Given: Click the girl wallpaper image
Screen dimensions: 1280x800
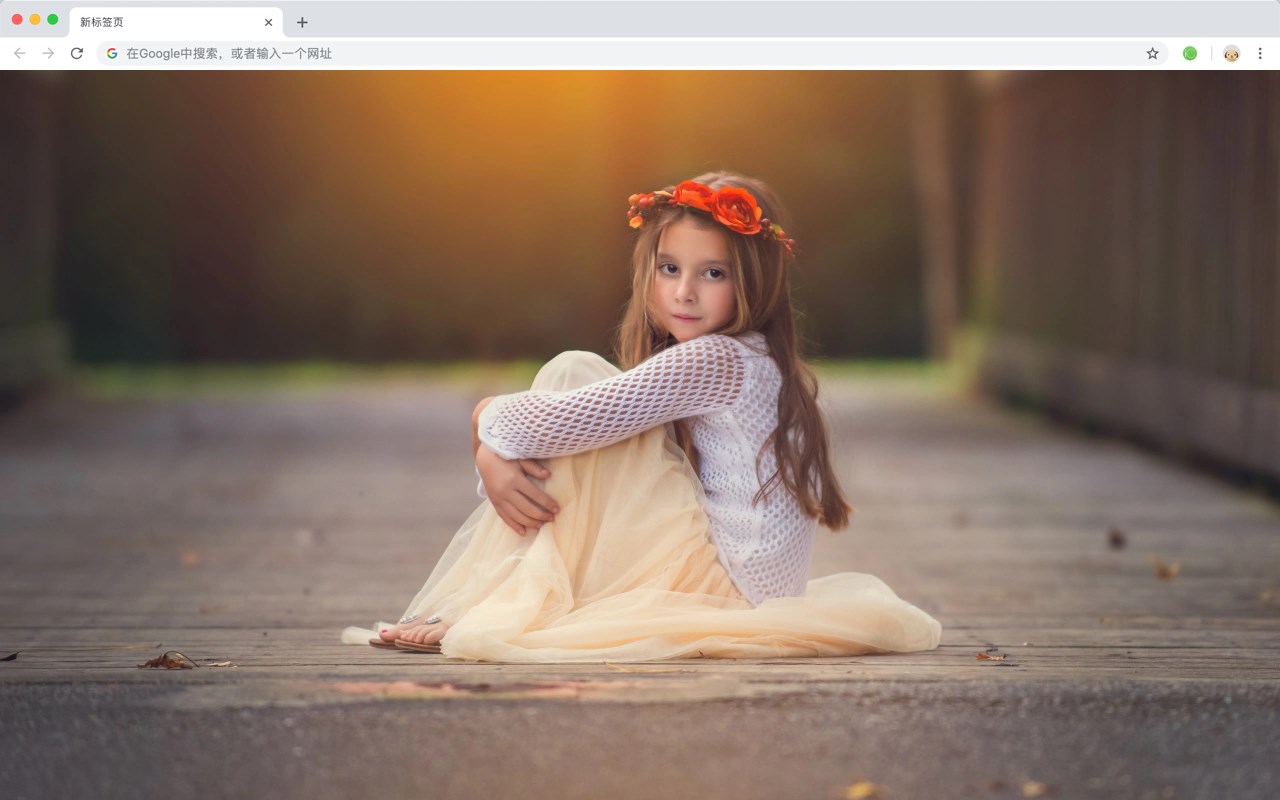Looking at the screenshot, I should click(640, 435).
